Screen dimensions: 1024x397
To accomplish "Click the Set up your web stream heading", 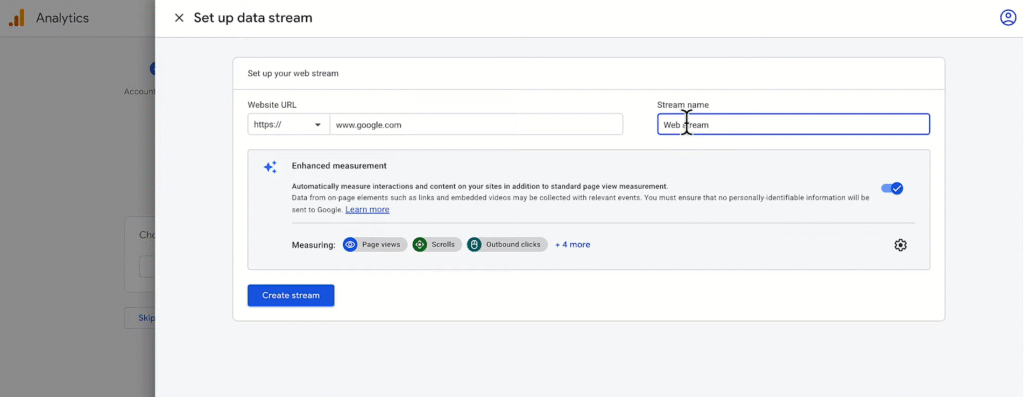I will tap(293, 74).
